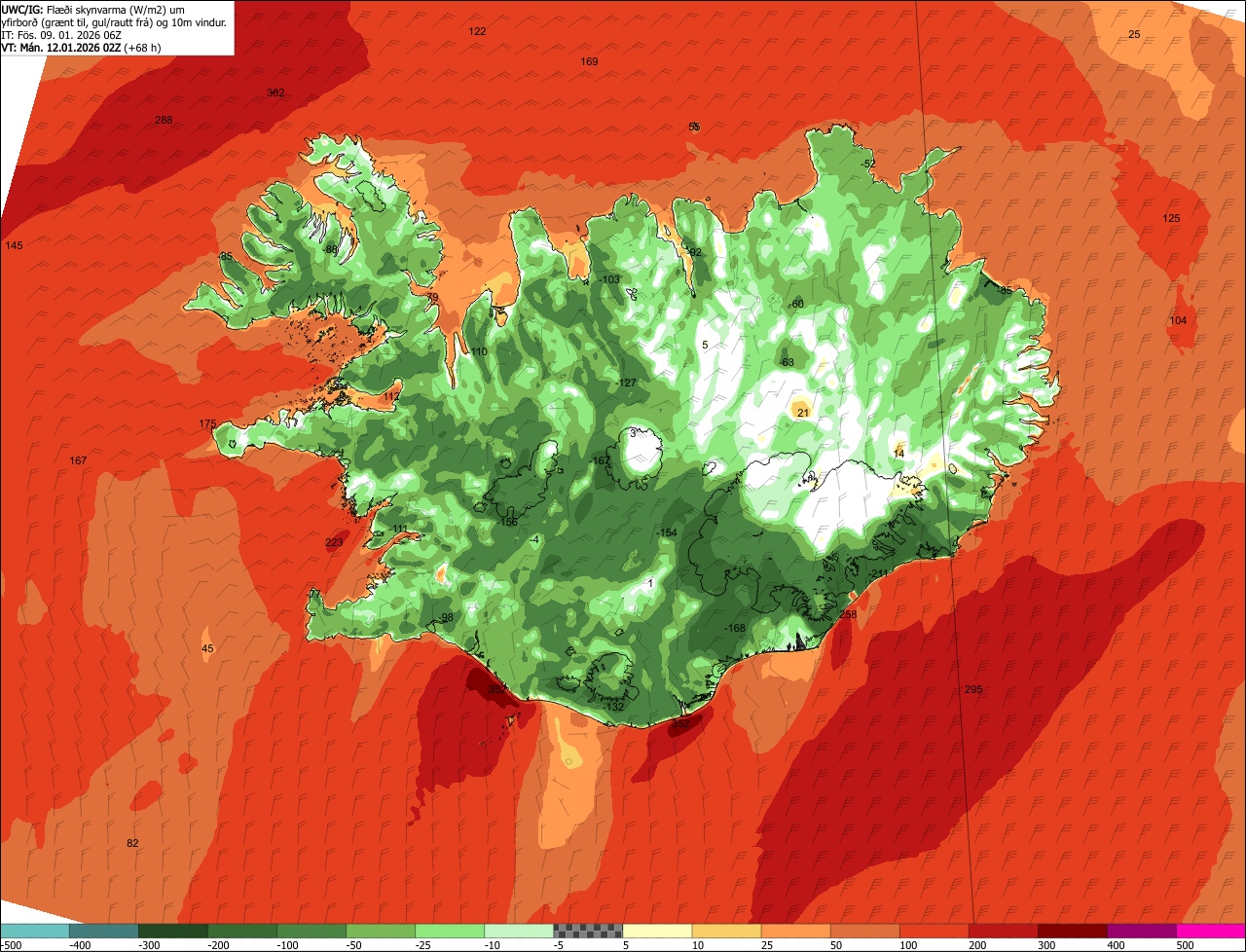Click the '-111' value in west Iceland
Screen dimensions: 1246x952
pos(398,530)
